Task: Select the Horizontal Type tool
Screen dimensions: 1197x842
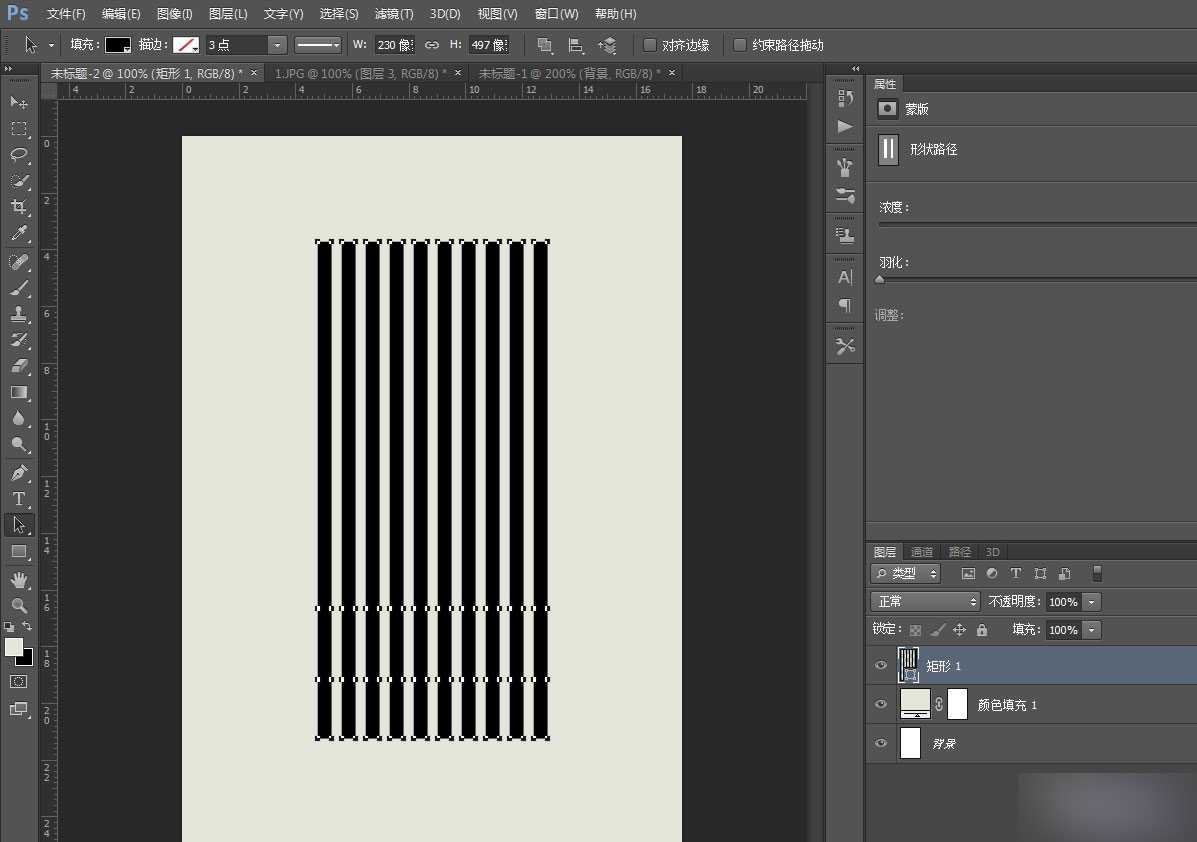Action: pos(19,499)
